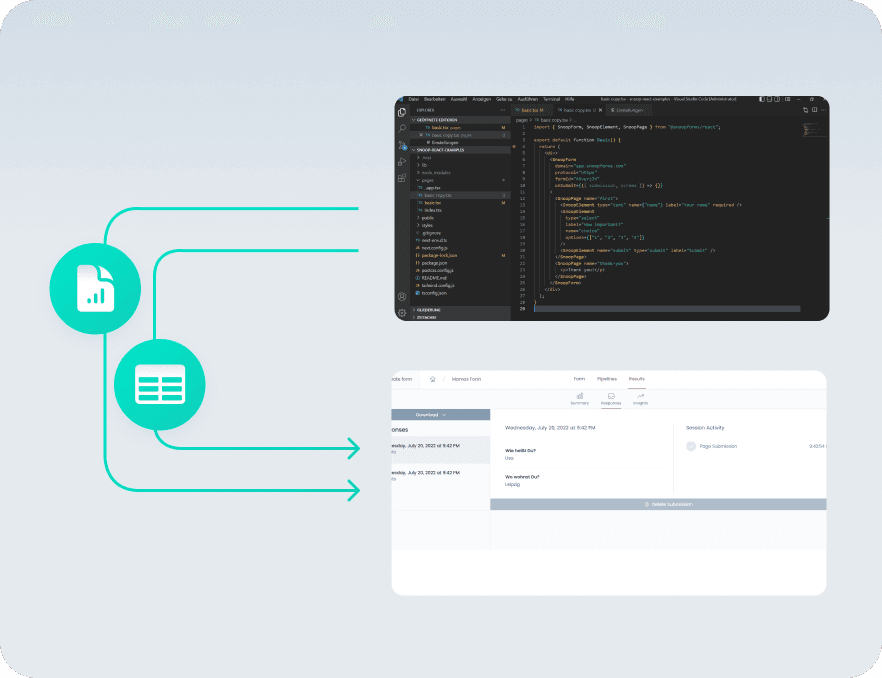The image size is (882, 678).
Task: Toggle the bottom panel layout button
Action: tap(770, 99)
